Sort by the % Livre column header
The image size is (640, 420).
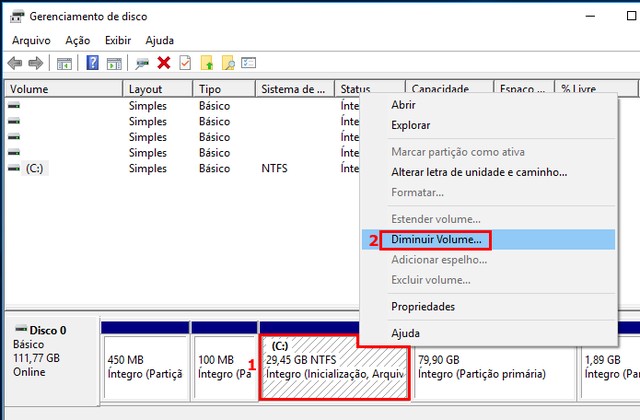596,89
